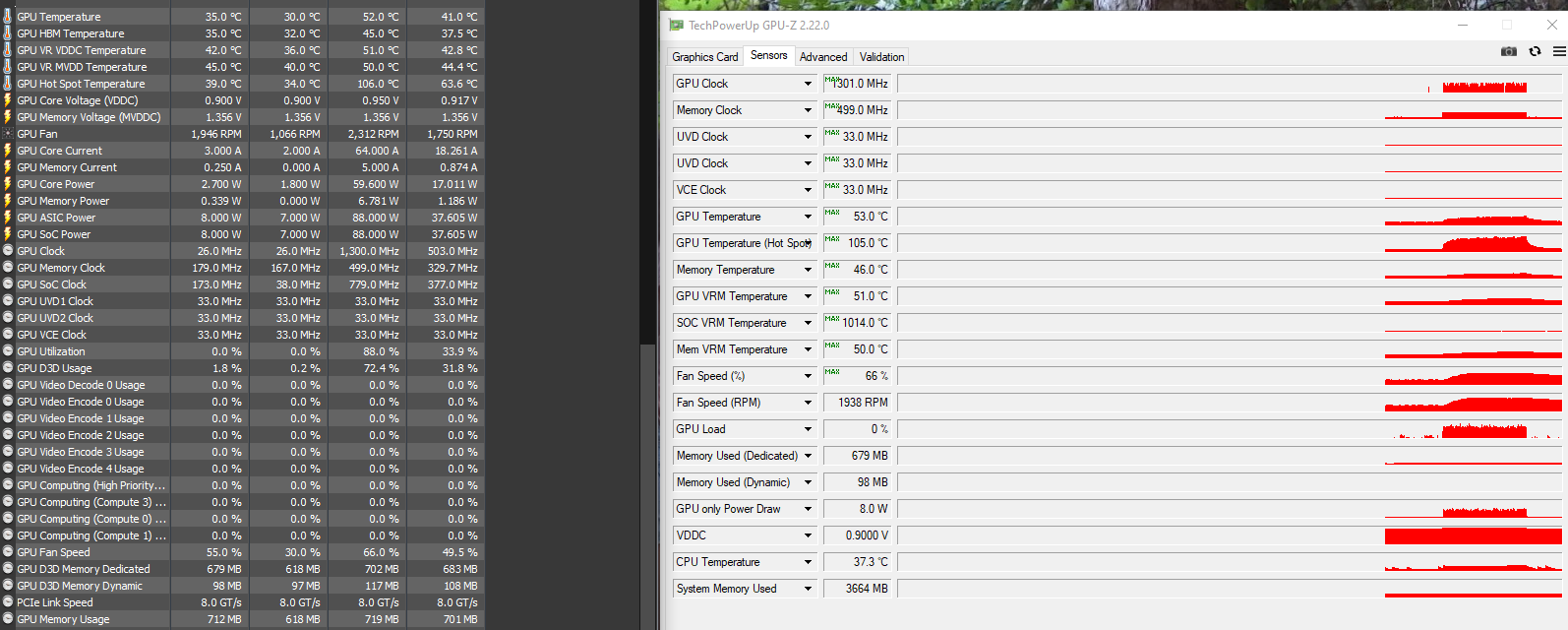This screenshot has width=1568, height=630.
Task: Open the GPU Clock sensor dropdown
Action: (808, 84)
